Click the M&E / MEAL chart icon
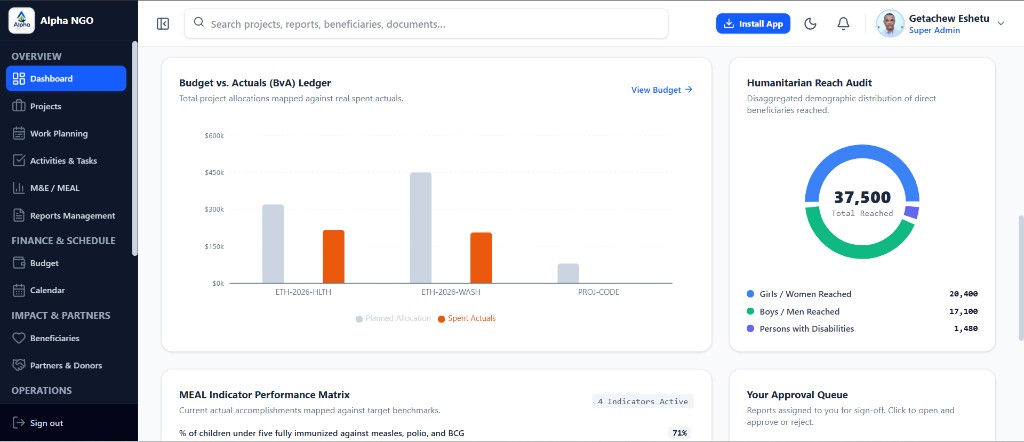 click(19, 188)
